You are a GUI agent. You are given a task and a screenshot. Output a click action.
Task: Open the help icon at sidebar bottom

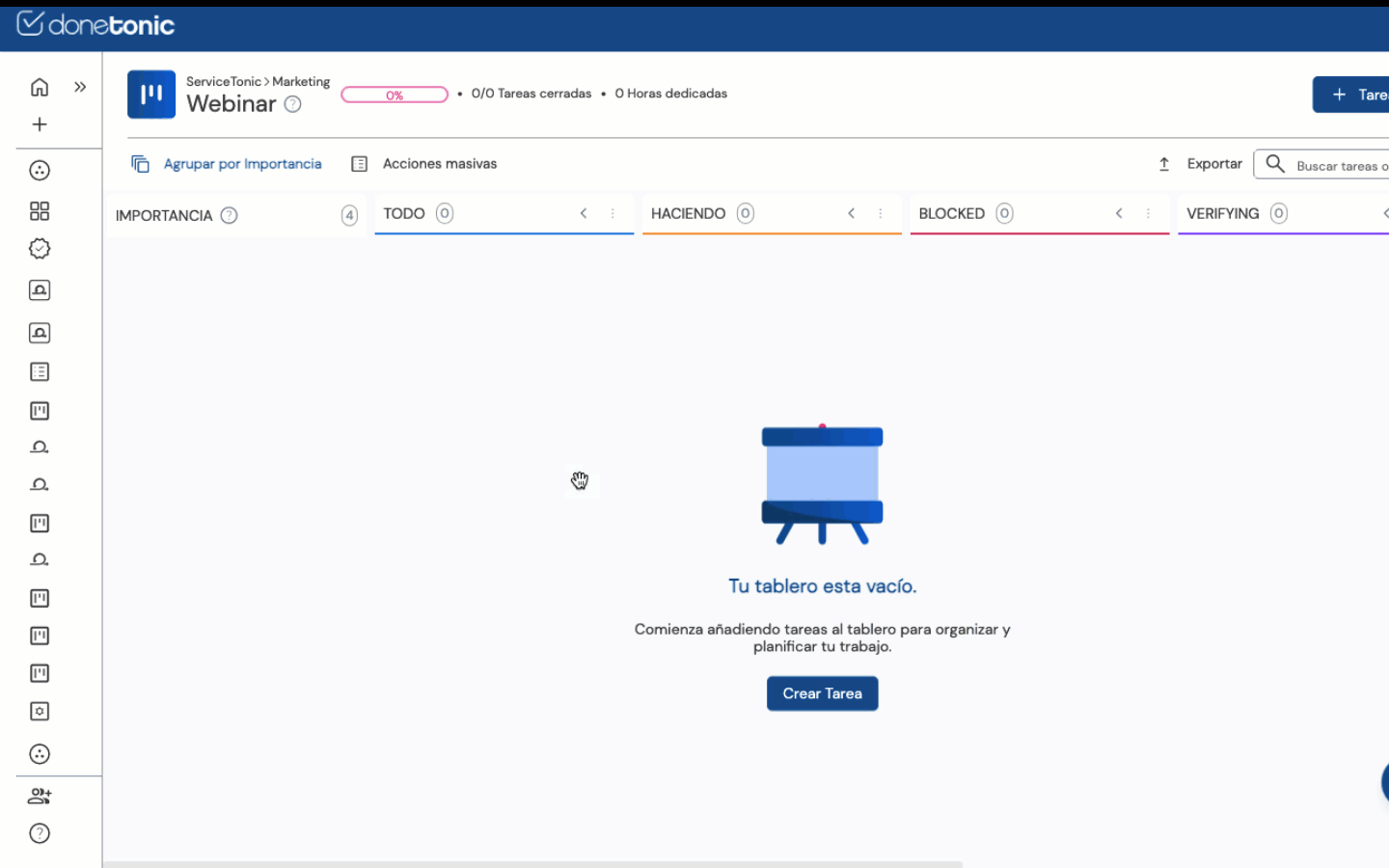coord(40,833)
